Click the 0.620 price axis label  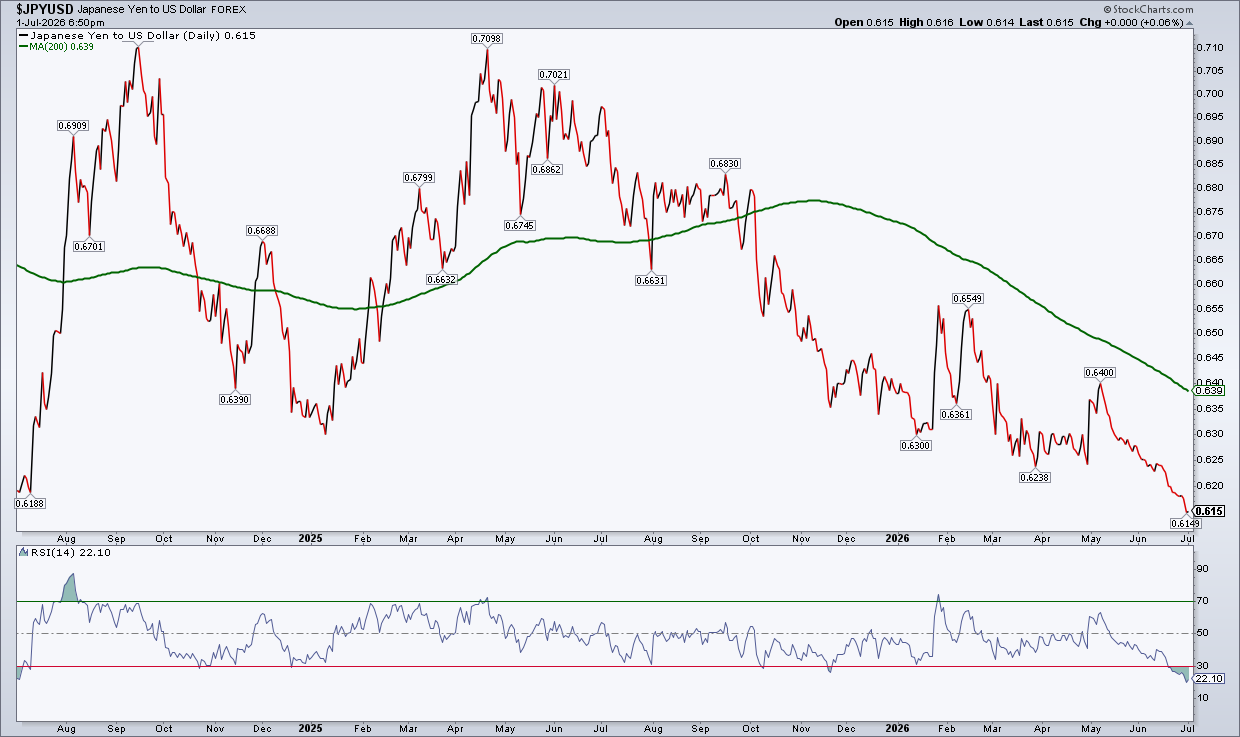pos(1208,484)
